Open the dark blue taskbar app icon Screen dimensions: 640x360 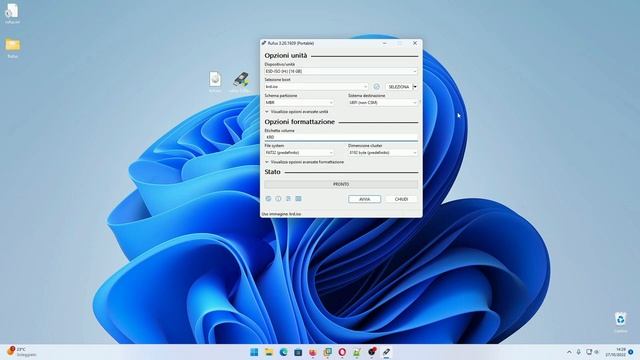298,352
